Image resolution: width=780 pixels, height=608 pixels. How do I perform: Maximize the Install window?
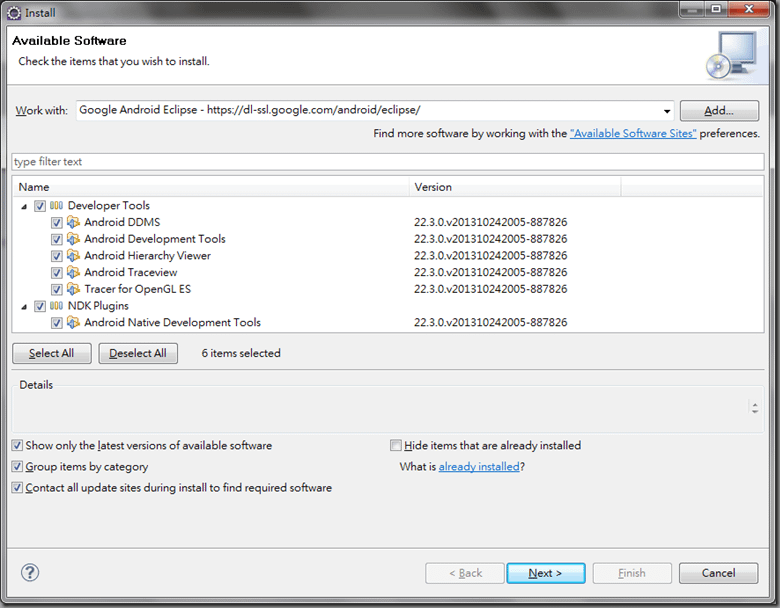tap(716, 9)
